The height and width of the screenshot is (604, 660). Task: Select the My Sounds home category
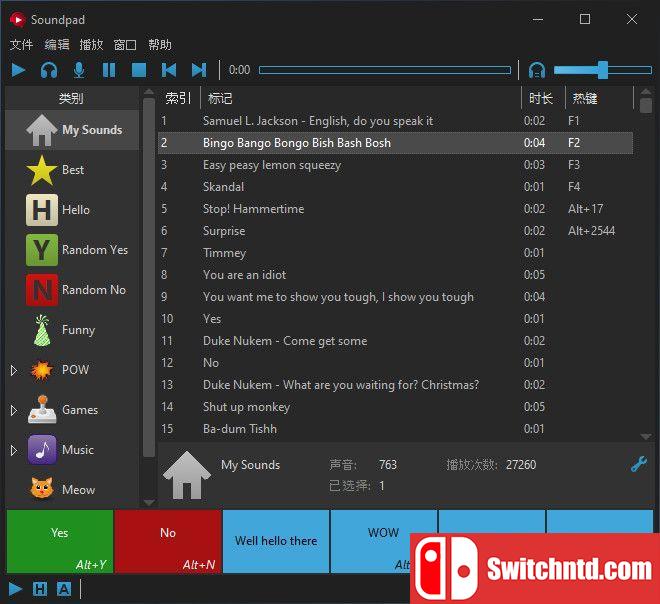tap(72, 130)
